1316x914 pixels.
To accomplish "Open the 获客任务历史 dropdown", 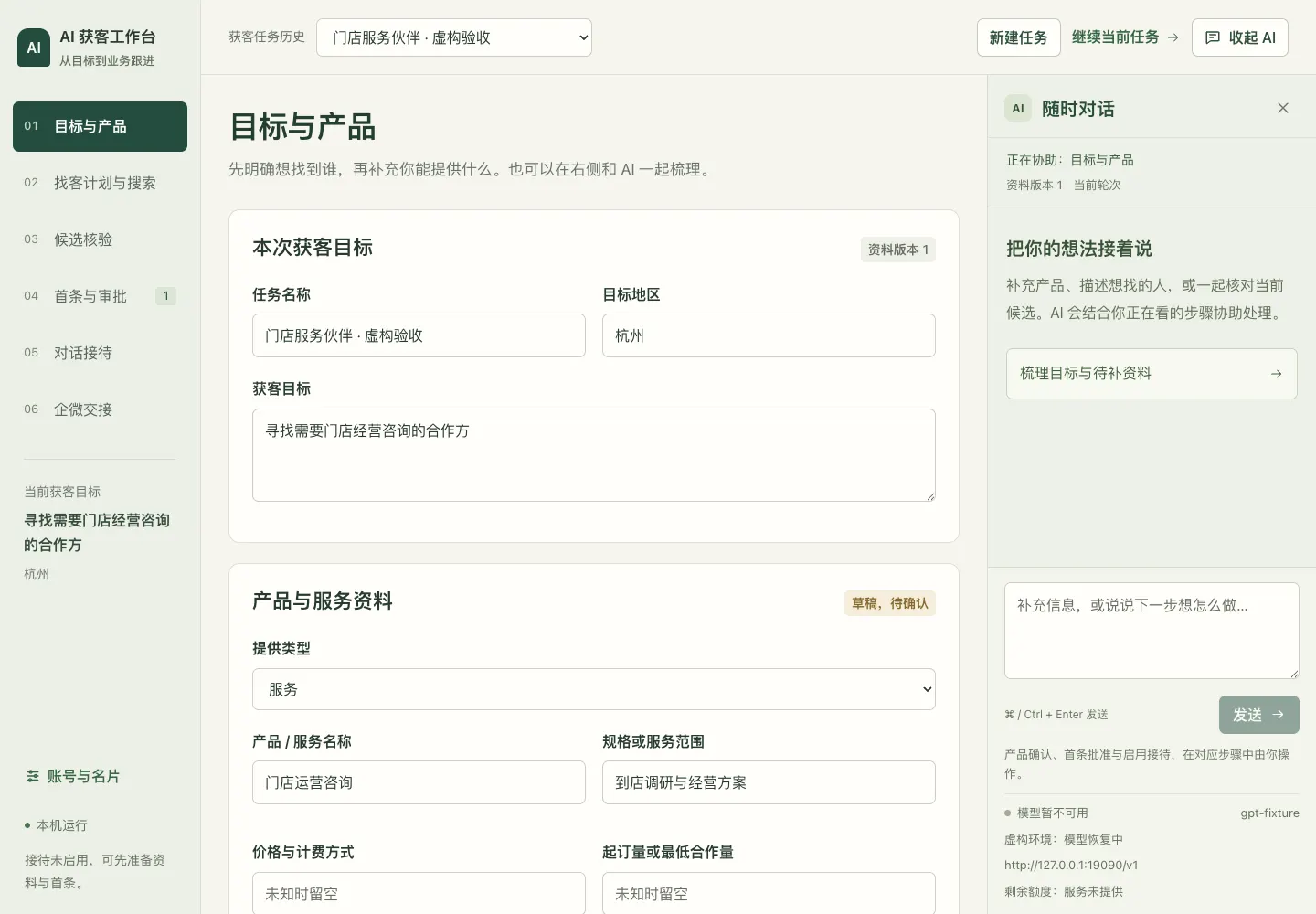I will 454,37.
